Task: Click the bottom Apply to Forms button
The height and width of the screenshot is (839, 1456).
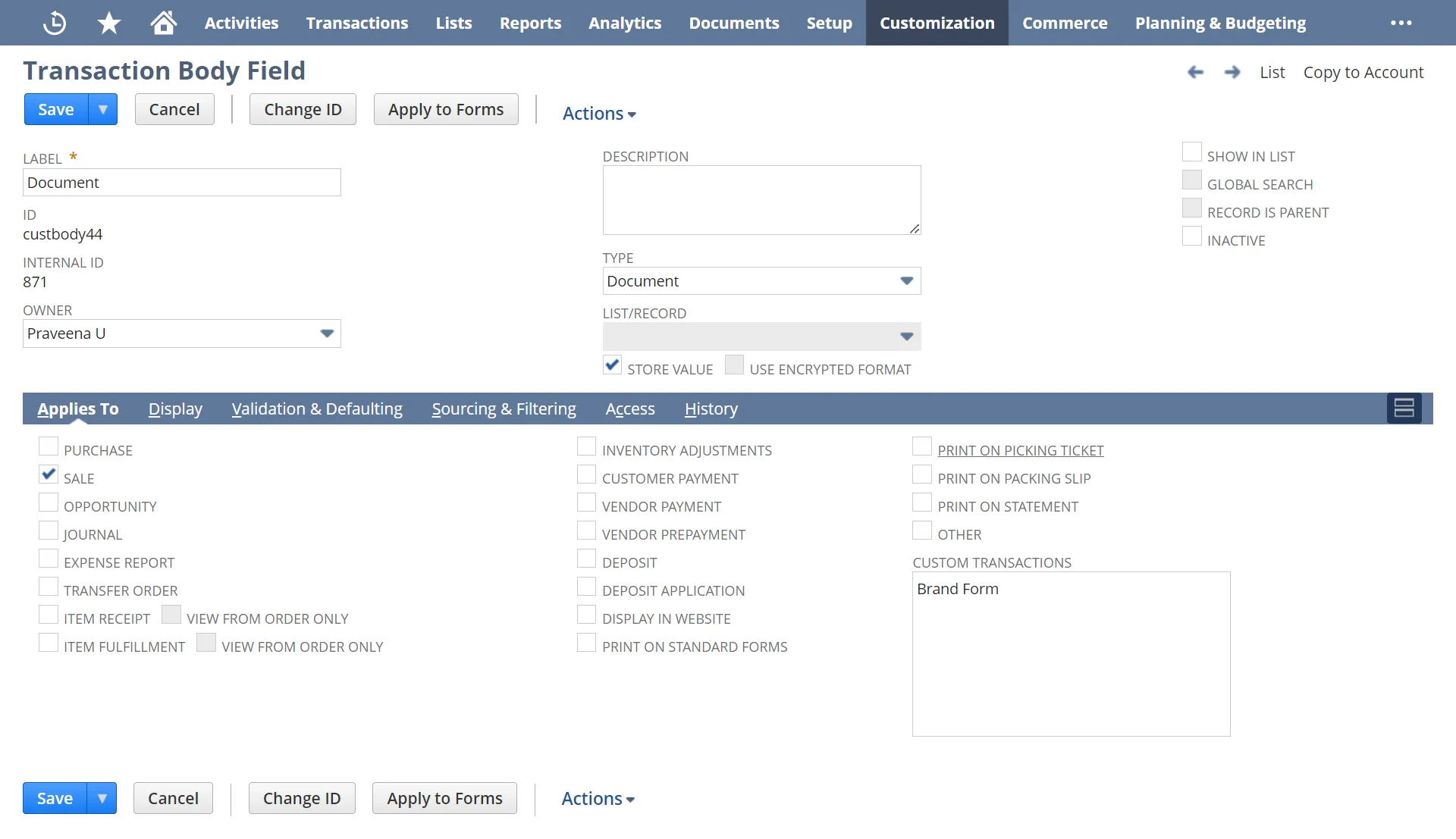Action: [x=444, y=798]
